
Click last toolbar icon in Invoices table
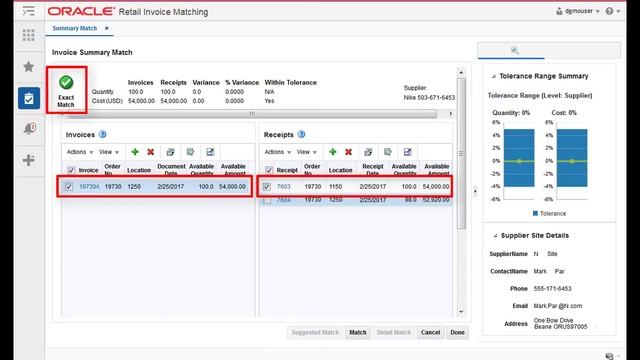(x=210, y=152)
